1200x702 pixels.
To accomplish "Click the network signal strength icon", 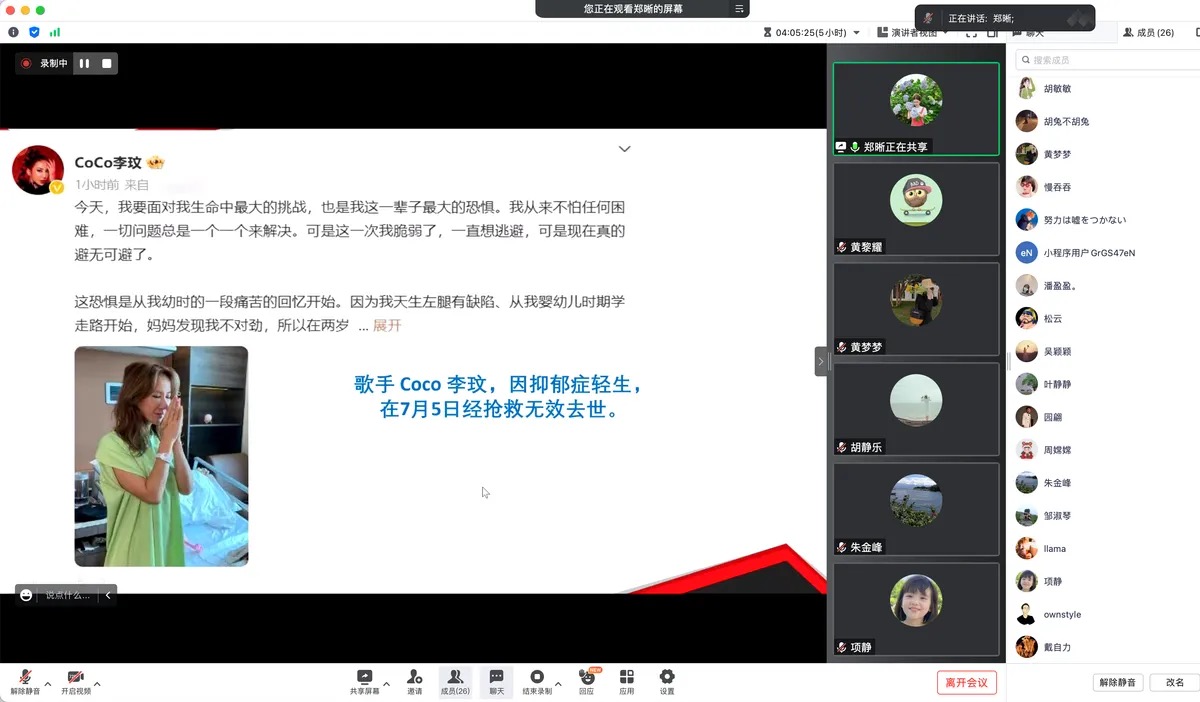I will pos(54,32).
